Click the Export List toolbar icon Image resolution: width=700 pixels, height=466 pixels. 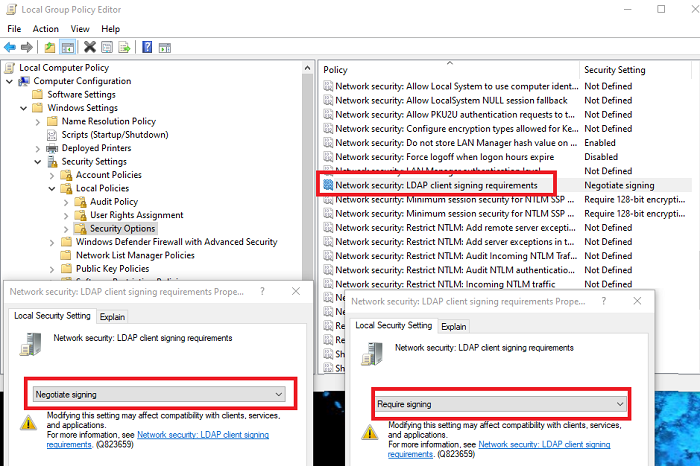(x=124, y=47)
